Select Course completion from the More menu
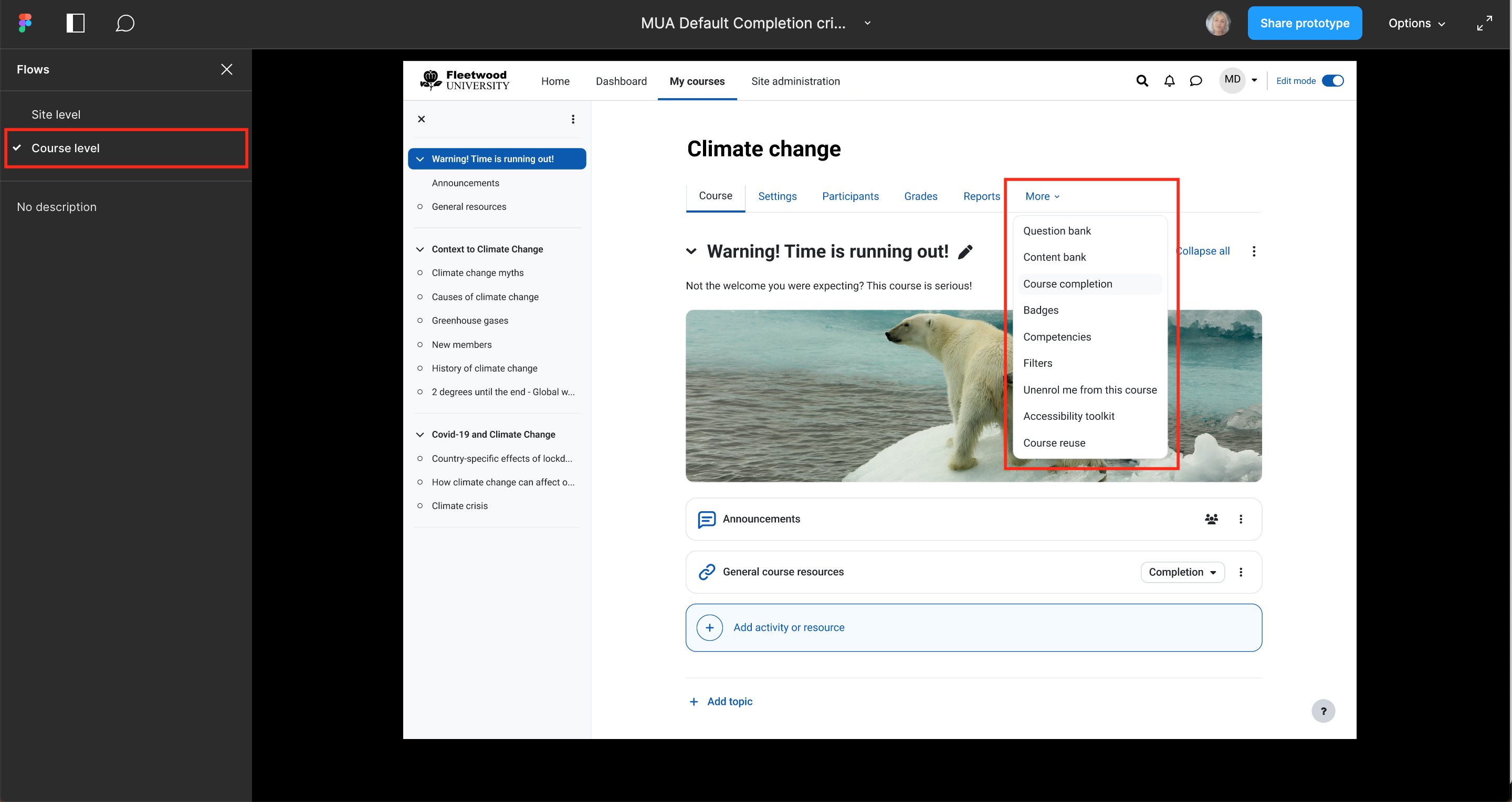 click(1090, 284)
